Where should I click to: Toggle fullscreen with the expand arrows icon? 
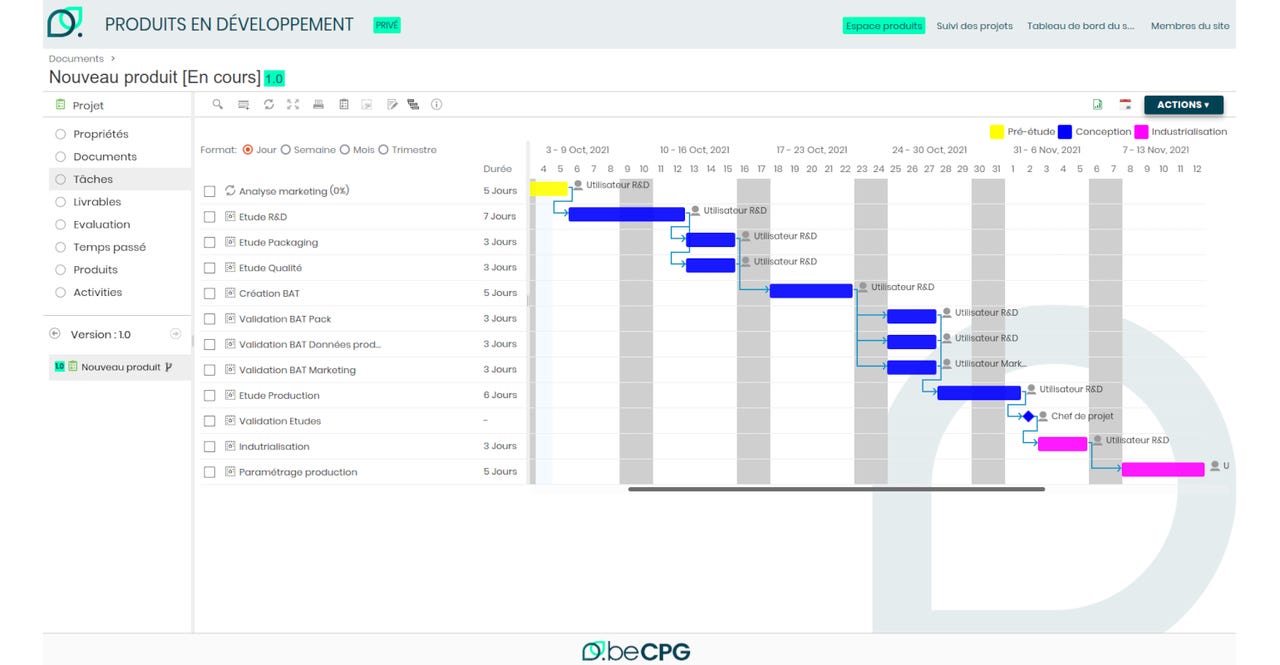tap(293, 104)
